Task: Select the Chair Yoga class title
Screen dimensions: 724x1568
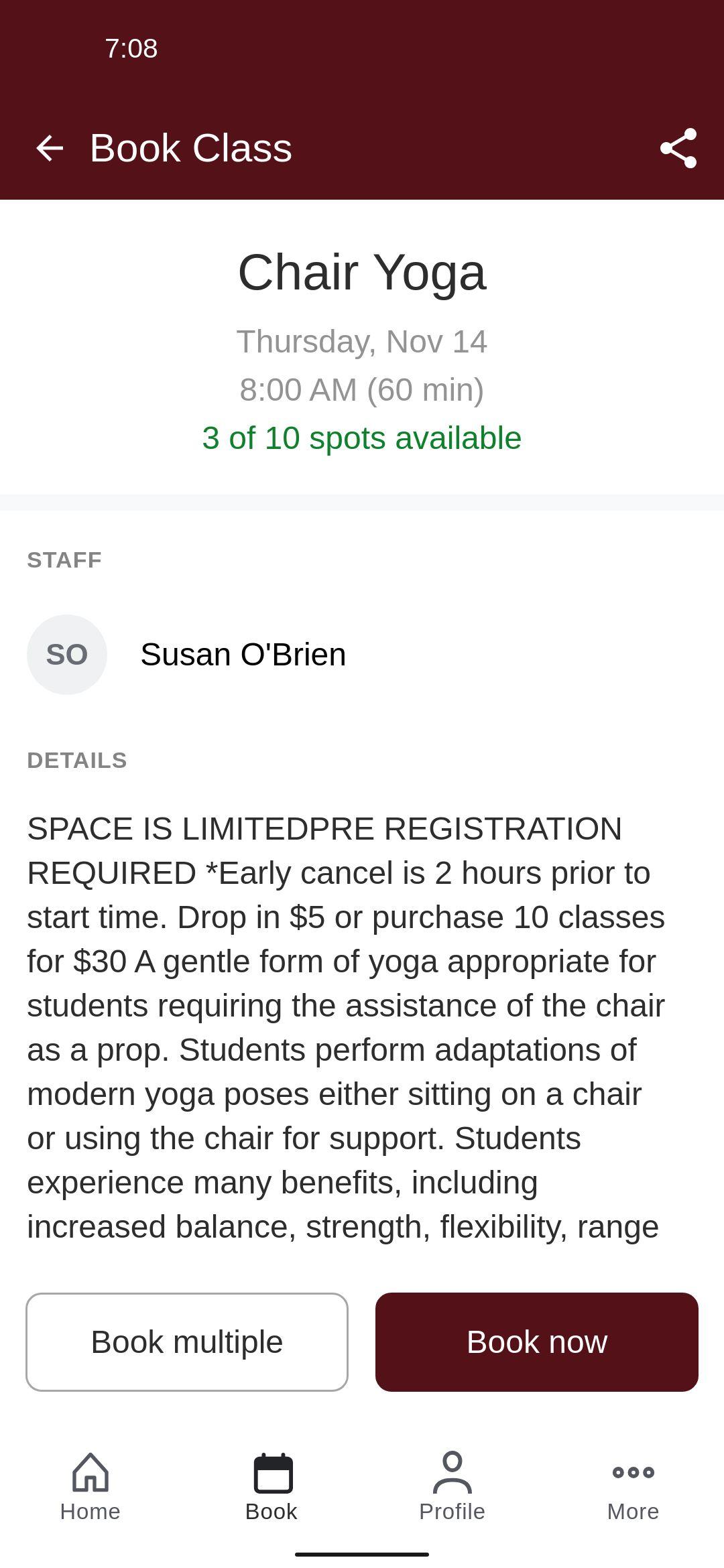Action: (362, 272)
